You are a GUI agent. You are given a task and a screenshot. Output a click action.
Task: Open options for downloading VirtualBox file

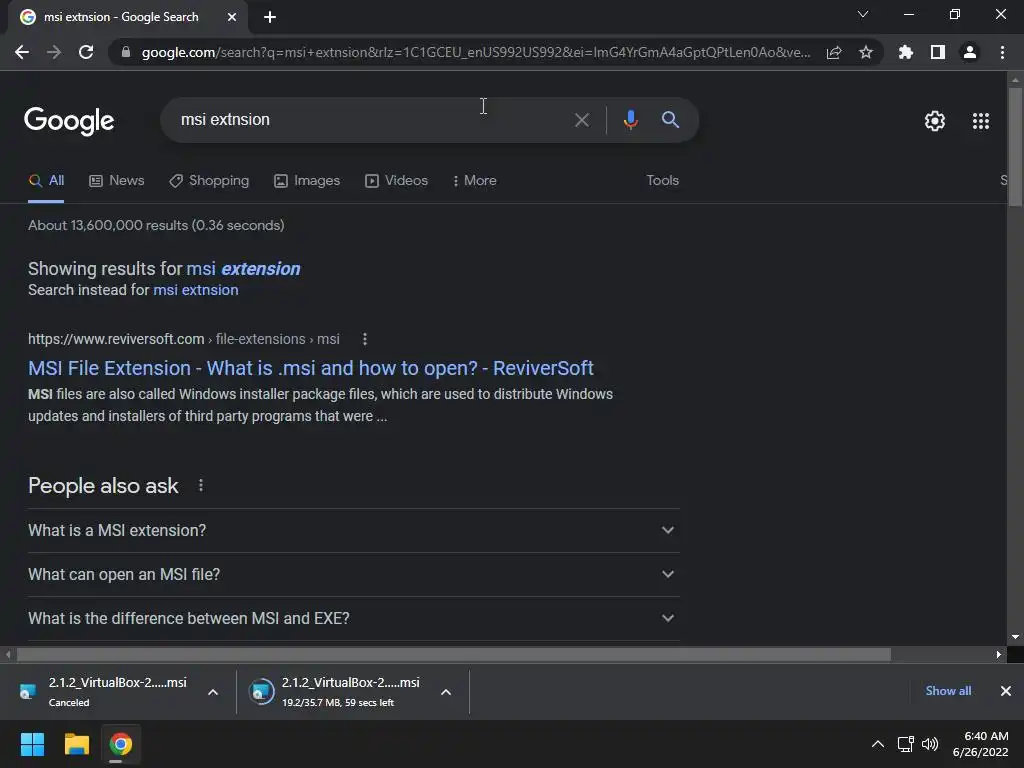point(446,692)
